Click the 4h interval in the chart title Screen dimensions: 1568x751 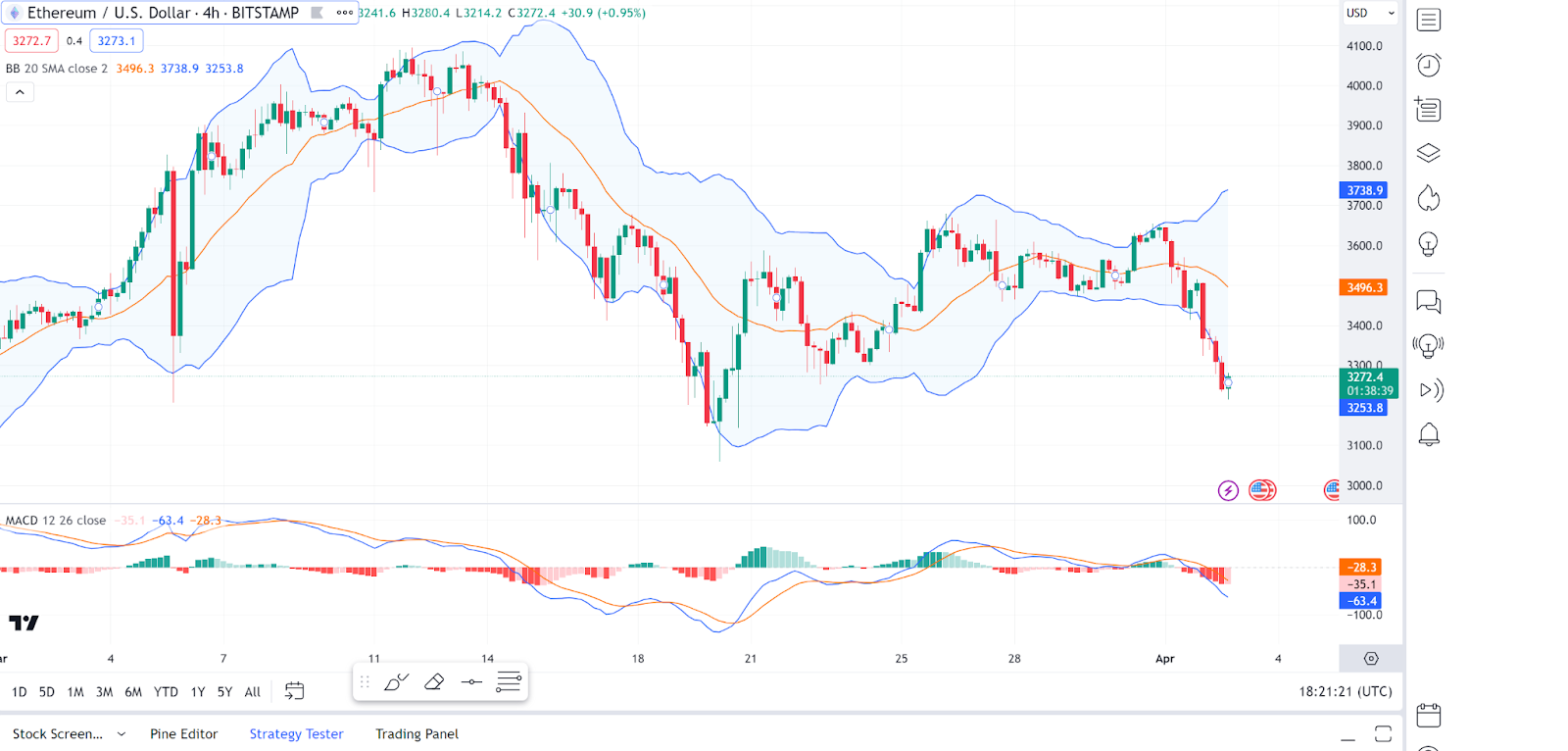pos(211,13)
